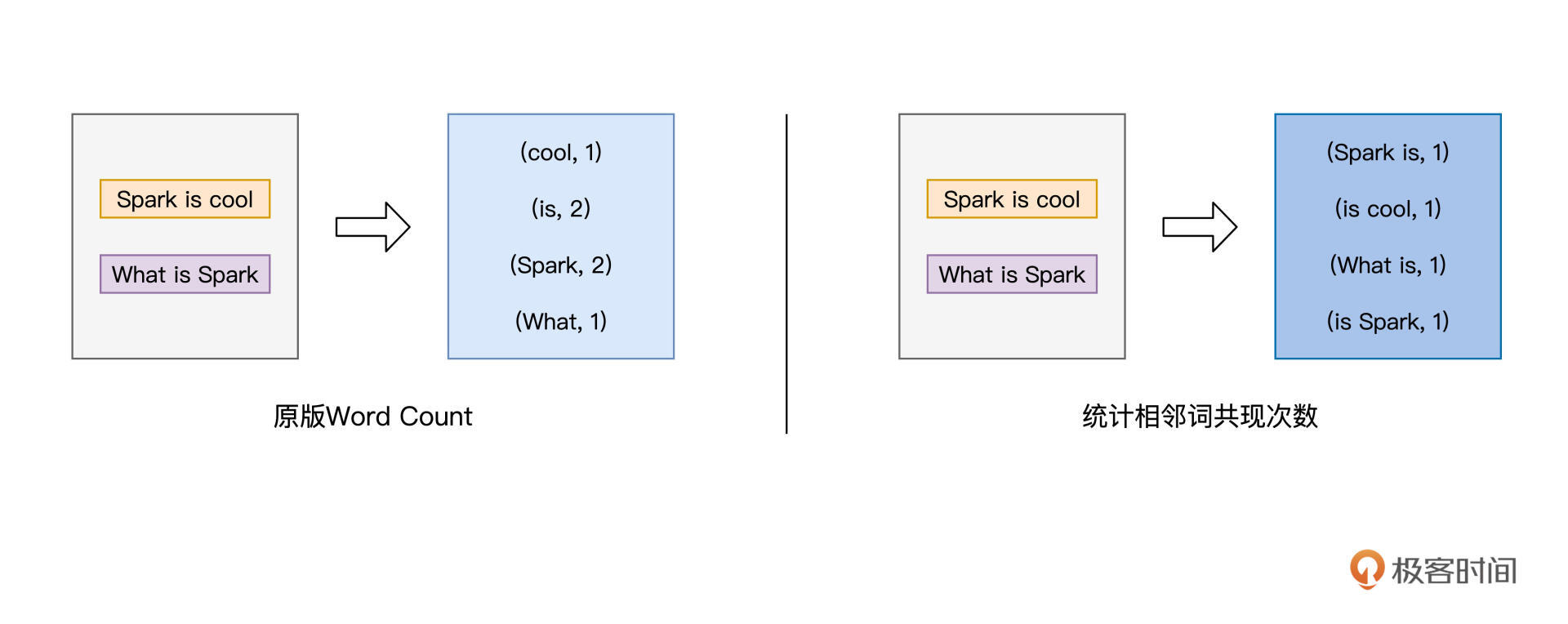Click the "(is cool, 1)" pair entry

(x=1387, y=208)
